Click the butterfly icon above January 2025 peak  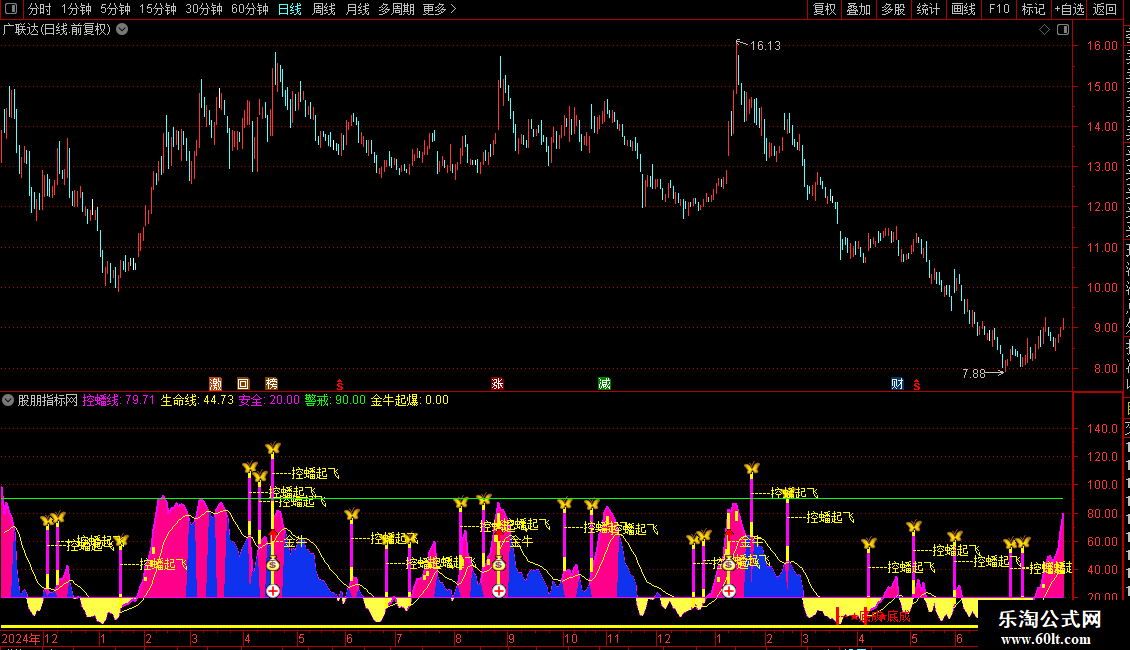tap(752, 469)
